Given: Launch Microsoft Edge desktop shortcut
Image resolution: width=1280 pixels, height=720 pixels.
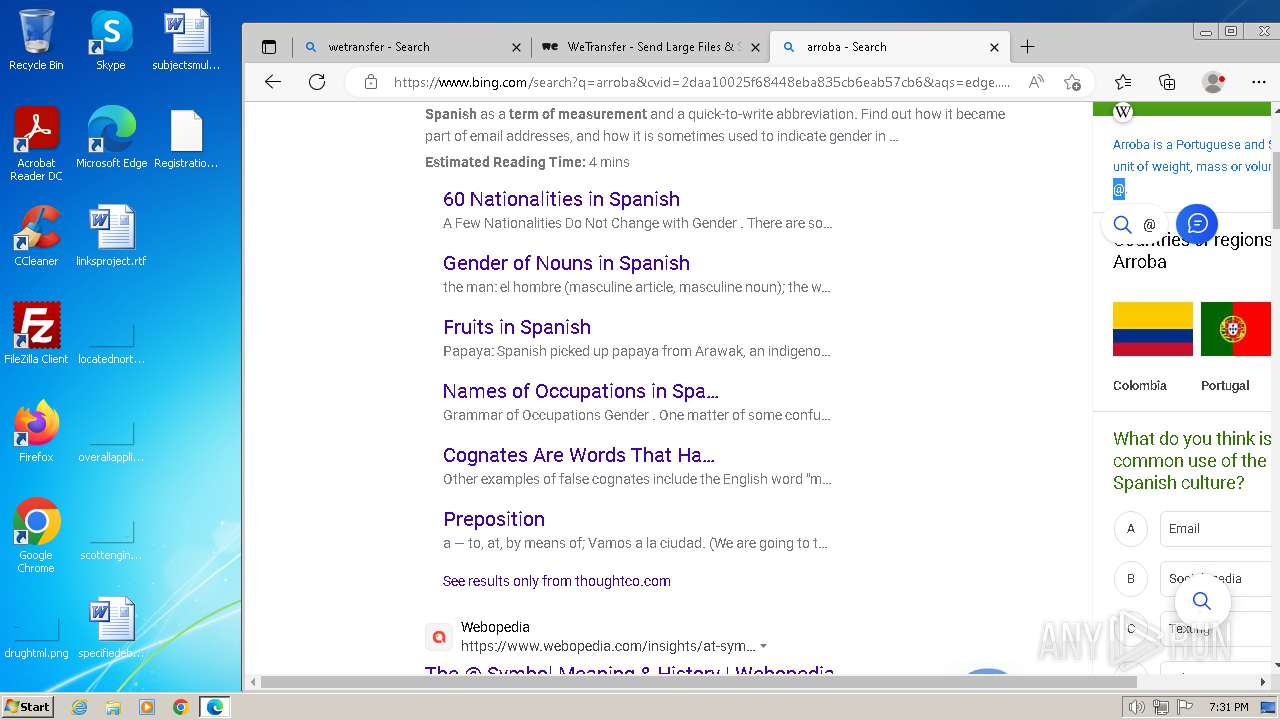Looking at the screenshot, I should [x=111, y=138].
